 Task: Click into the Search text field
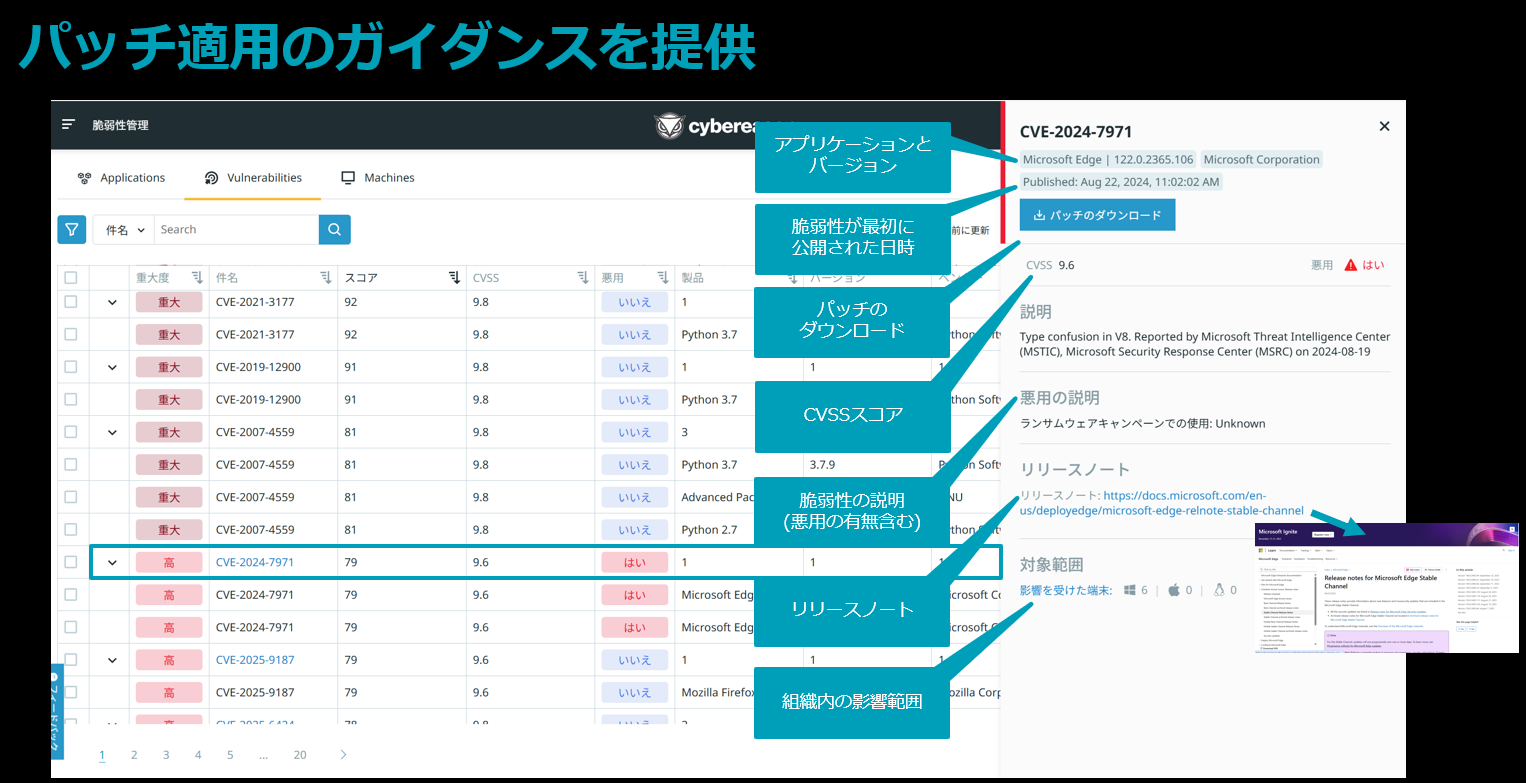pyautogui.click(x=236, y=230)
